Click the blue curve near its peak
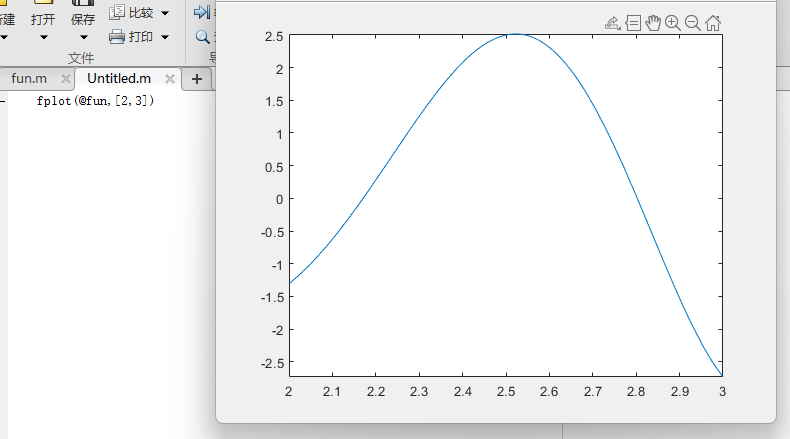Screen dimensions: 790x439 [515, 34]
